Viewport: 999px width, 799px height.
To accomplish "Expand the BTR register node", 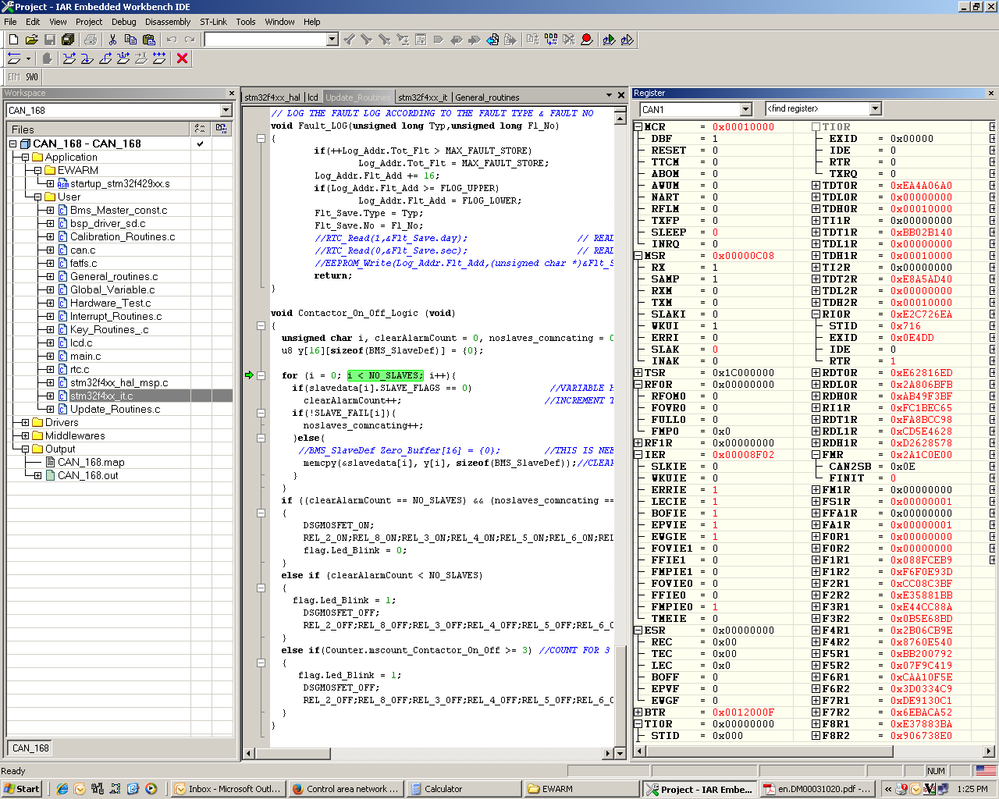I will [x=638, y=712].
